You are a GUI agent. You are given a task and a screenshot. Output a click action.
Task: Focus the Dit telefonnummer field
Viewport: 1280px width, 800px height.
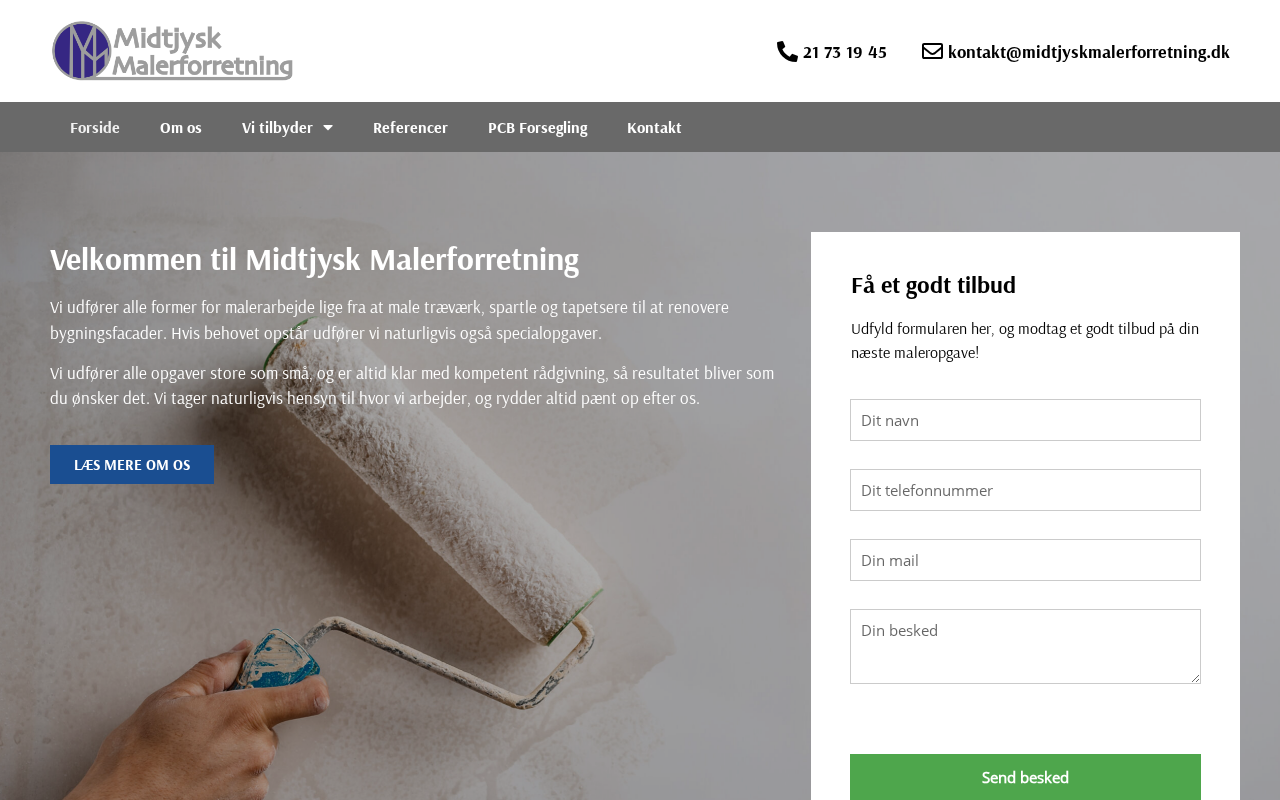point(1025,490)
